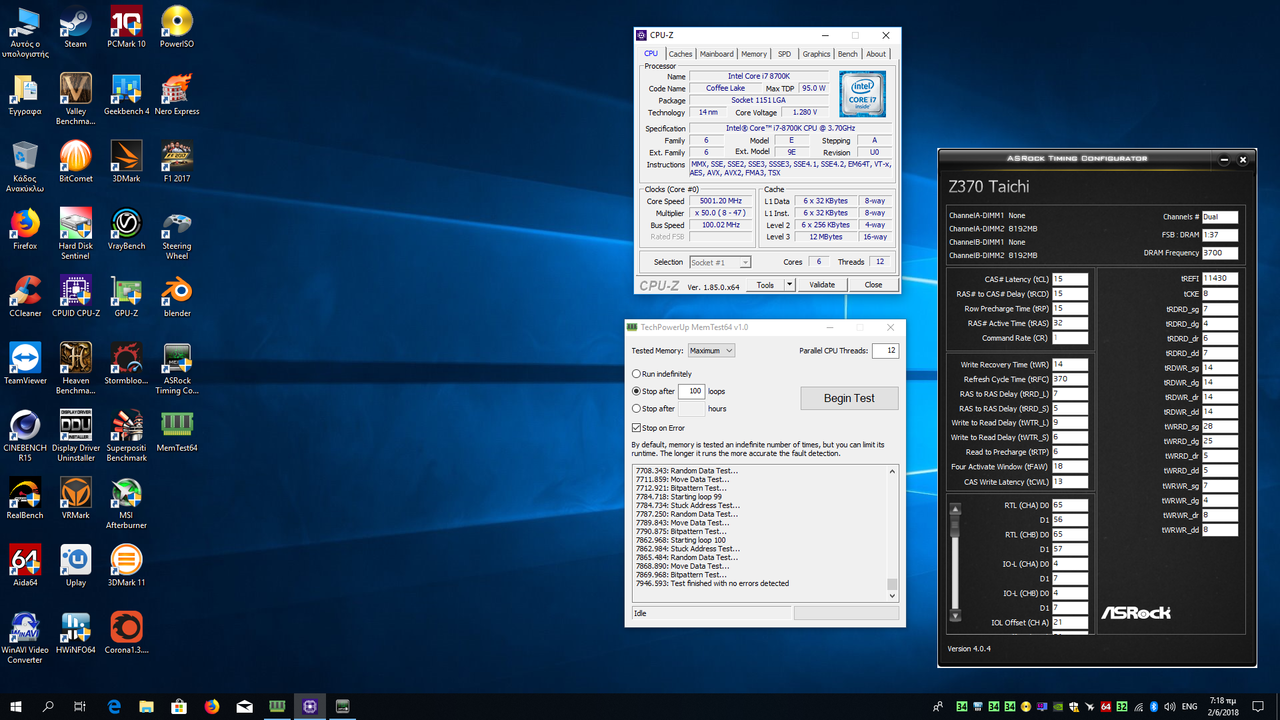The width and height of the screenshot is (1280, 720).
Task: Open Task View on the taskbar
Action: point(80,706)
